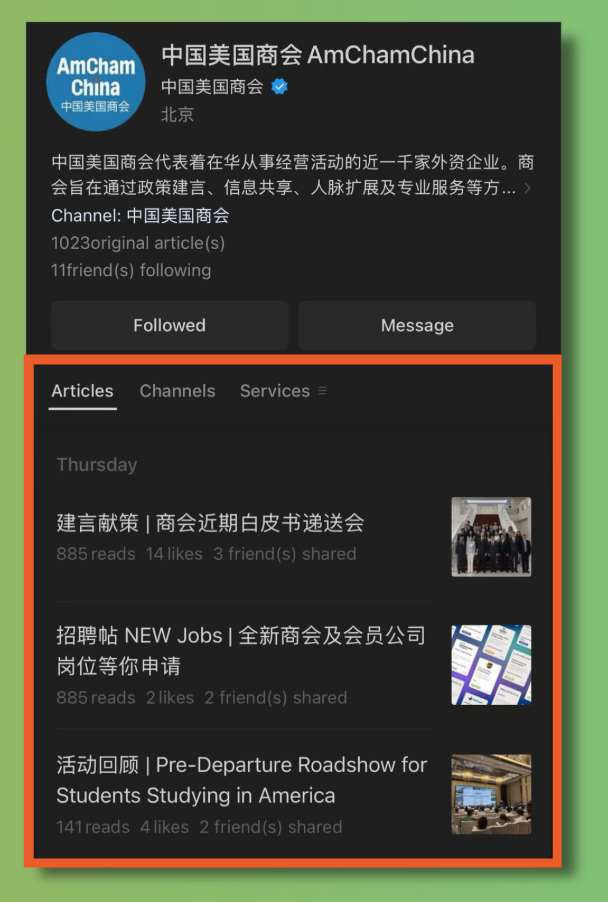608x902 pixels.
Task: Click the 北京 location label
Action: pyautogui.click(x=177, y=114)
